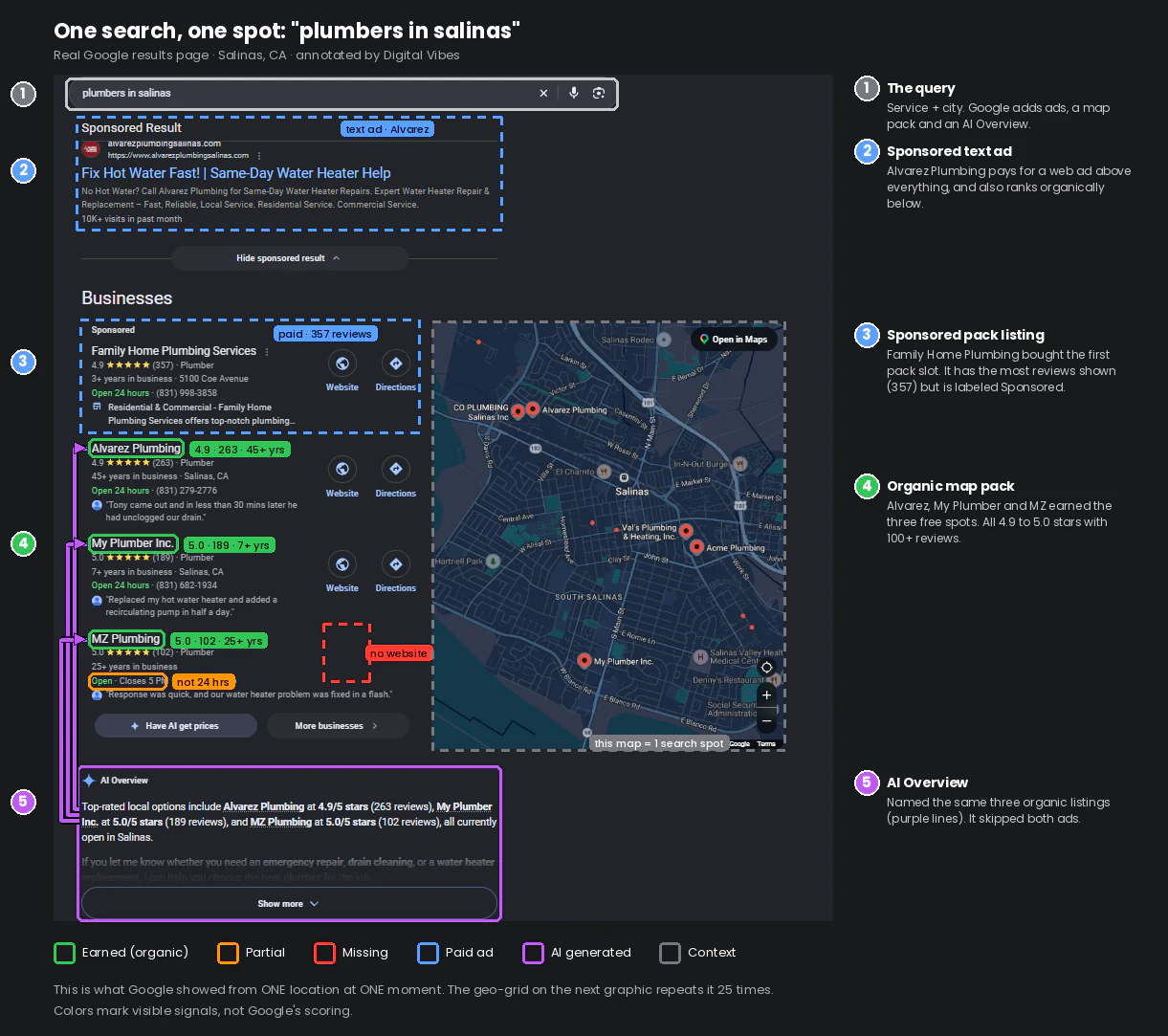Click More businesses to see additional plumbers

point(338,726)
